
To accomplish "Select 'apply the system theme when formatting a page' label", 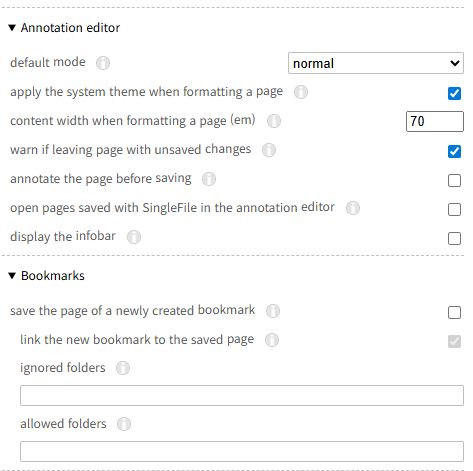I will 146,92.
